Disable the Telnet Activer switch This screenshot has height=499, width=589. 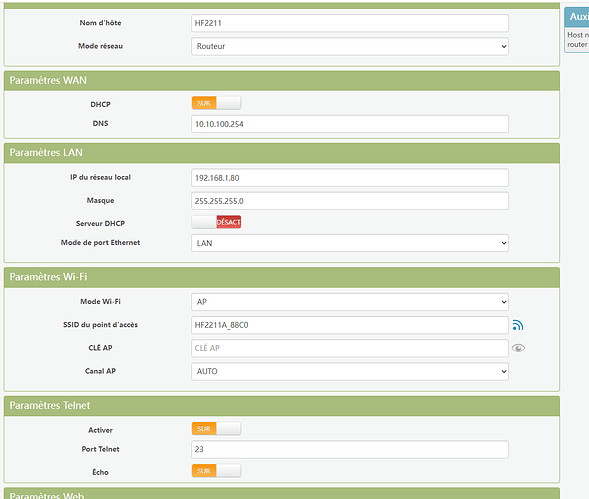(216, 428)
